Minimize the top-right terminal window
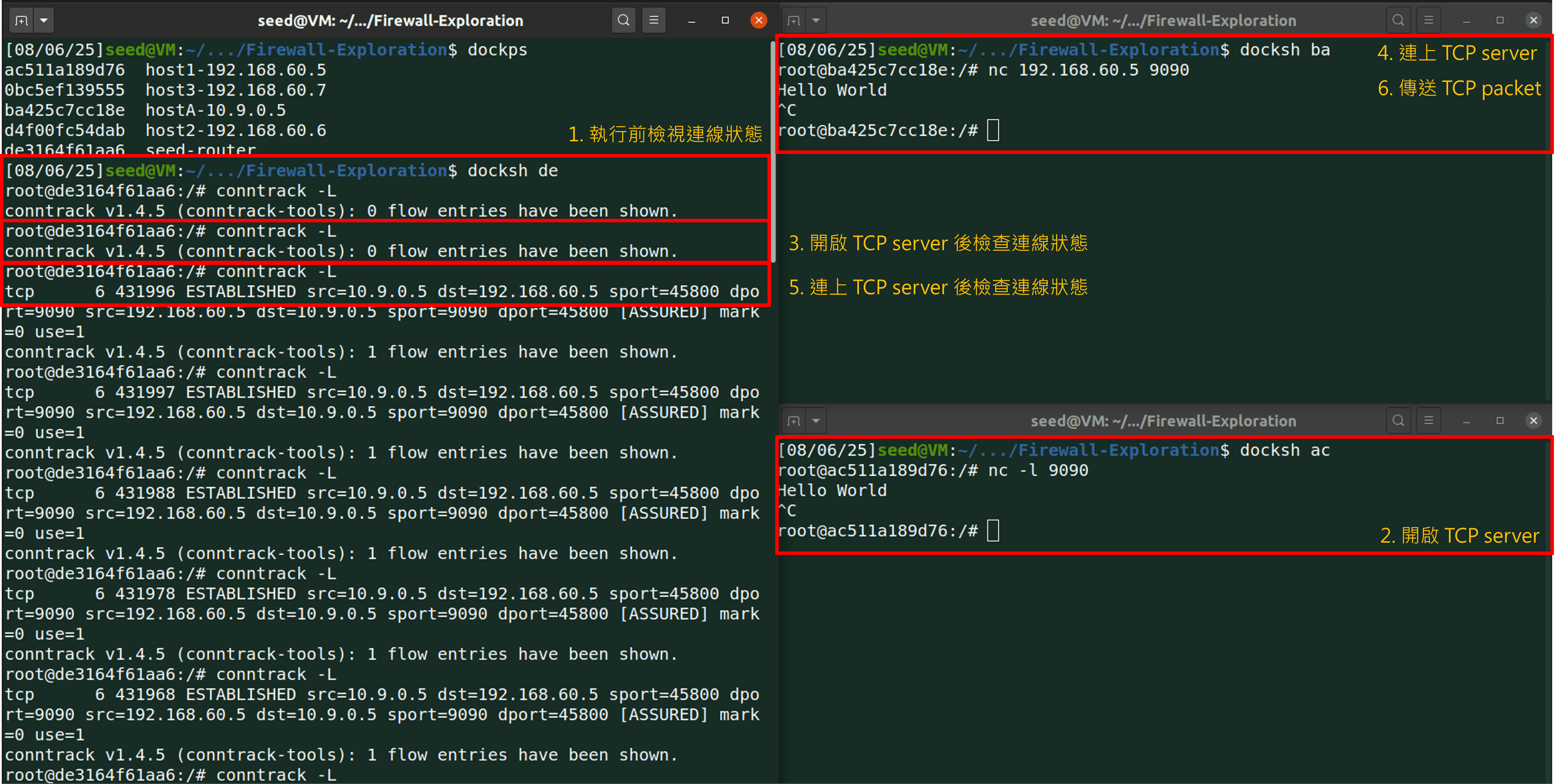 pyautogui.click(x=1466, y=20)
